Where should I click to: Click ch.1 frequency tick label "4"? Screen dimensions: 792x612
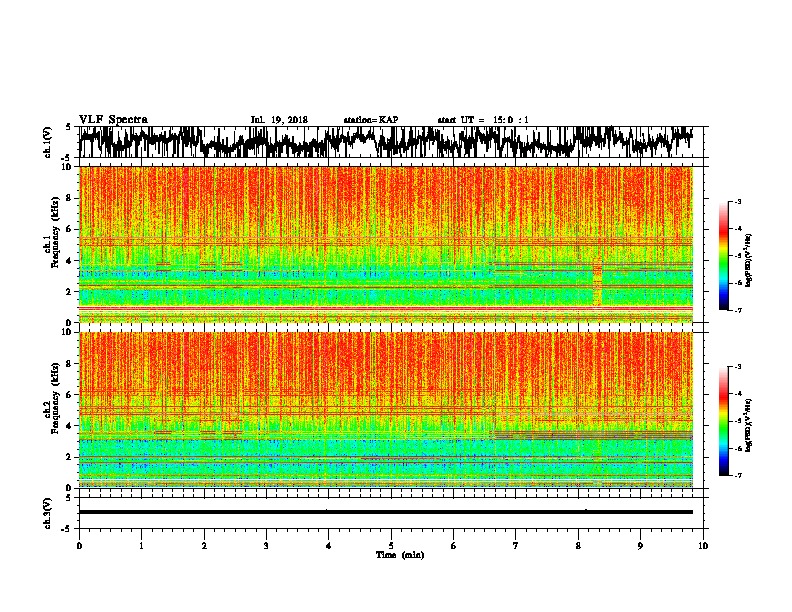click(x=70, y=261)
